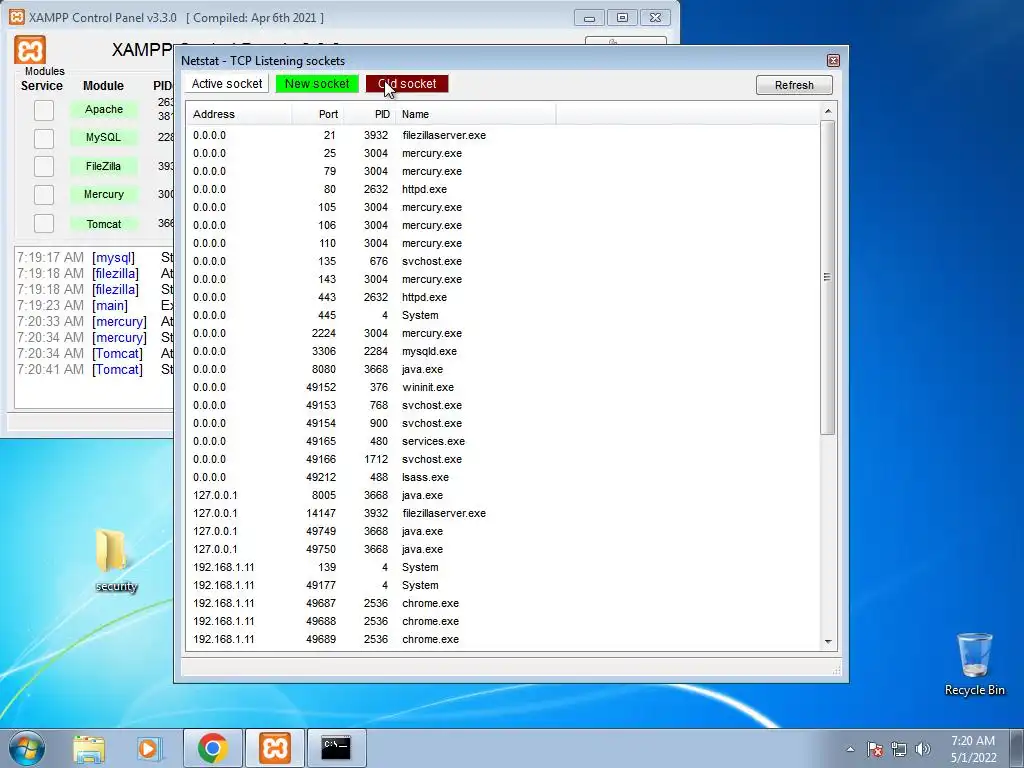1024x768 pixels.
Task: Select XAMPP taskbar icon
Action: [x=274, y=748]
